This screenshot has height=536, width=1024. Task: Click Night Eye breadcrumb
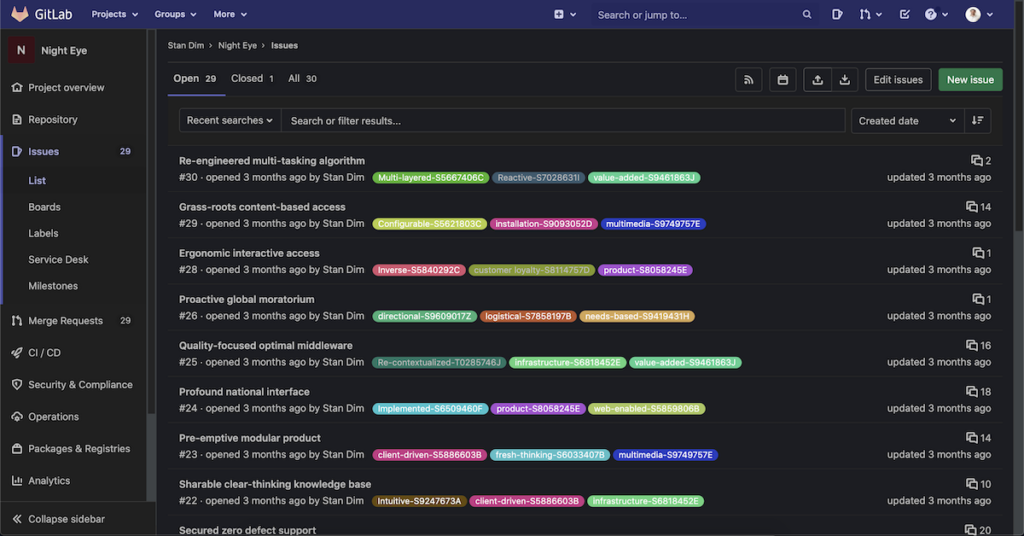pos(237,46)
